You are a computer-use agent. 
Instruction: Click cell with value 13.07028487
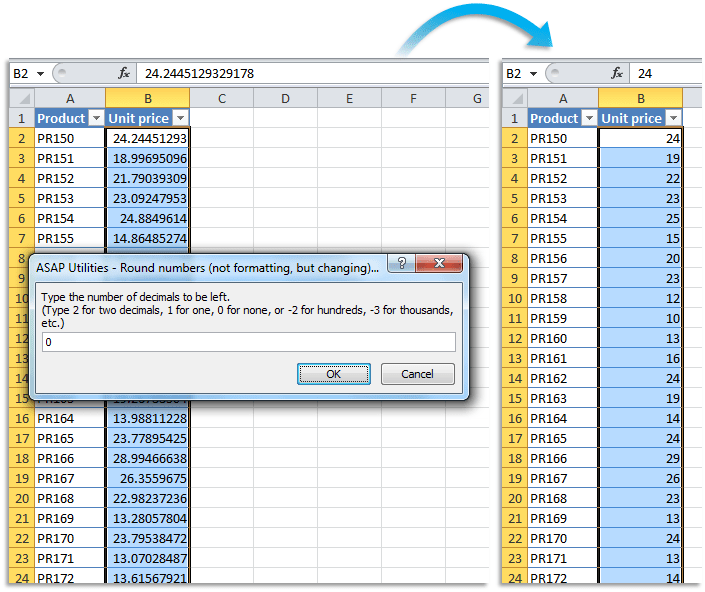click(x=147, y=558)
